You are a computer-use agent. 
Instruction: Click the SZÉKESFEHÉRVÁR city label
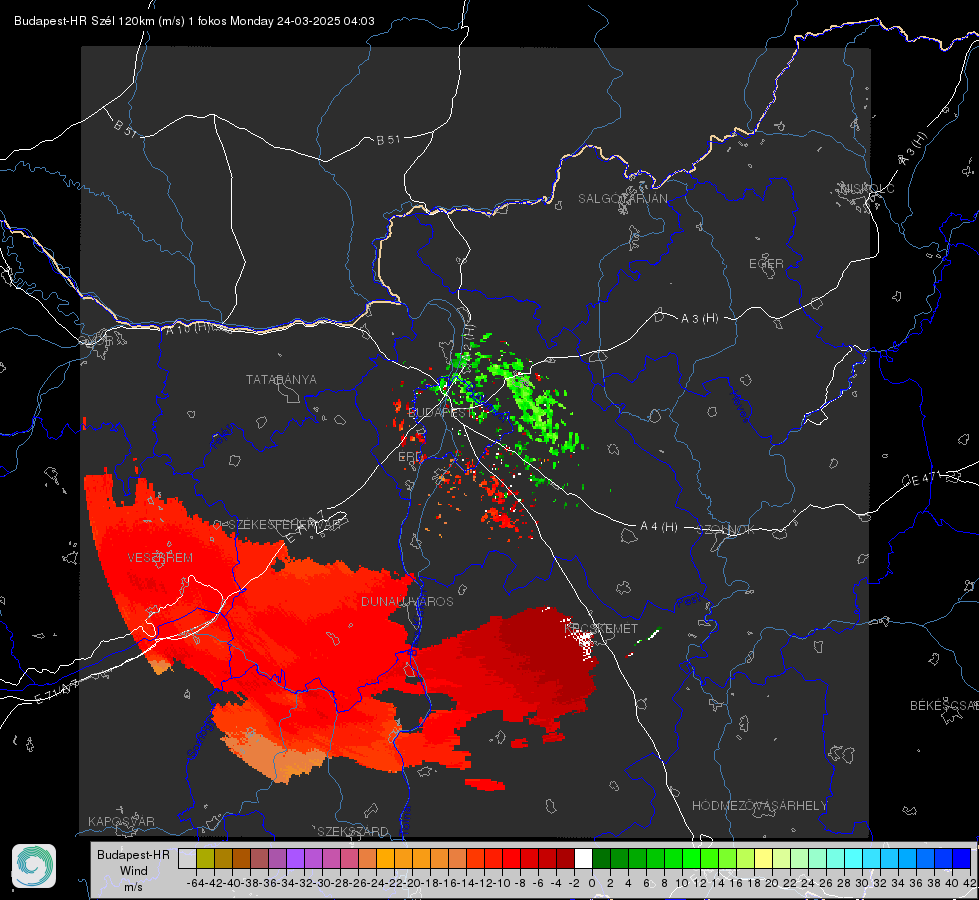pos(284,525)
